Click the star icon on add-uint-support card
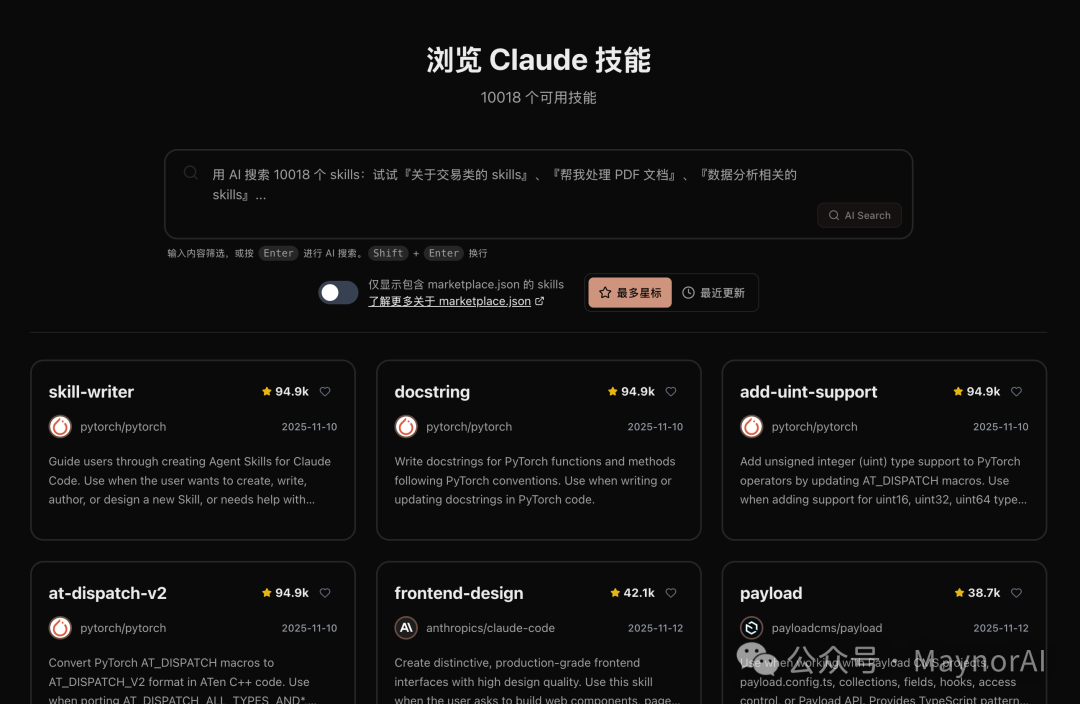The width and height of the screenshot is (1080, 704). pyautogui.click(x=958, y=391)
